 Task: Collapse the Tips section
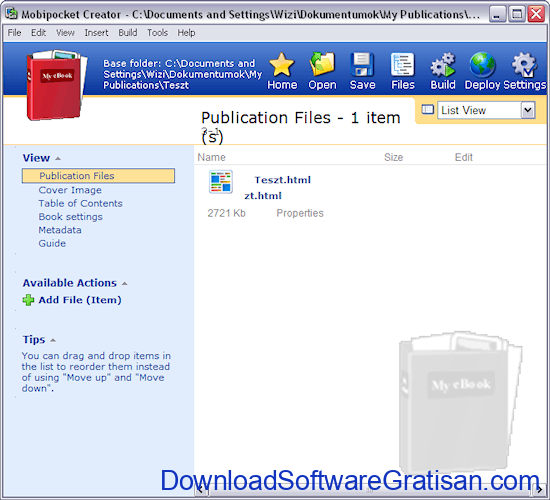pos(53,340)
